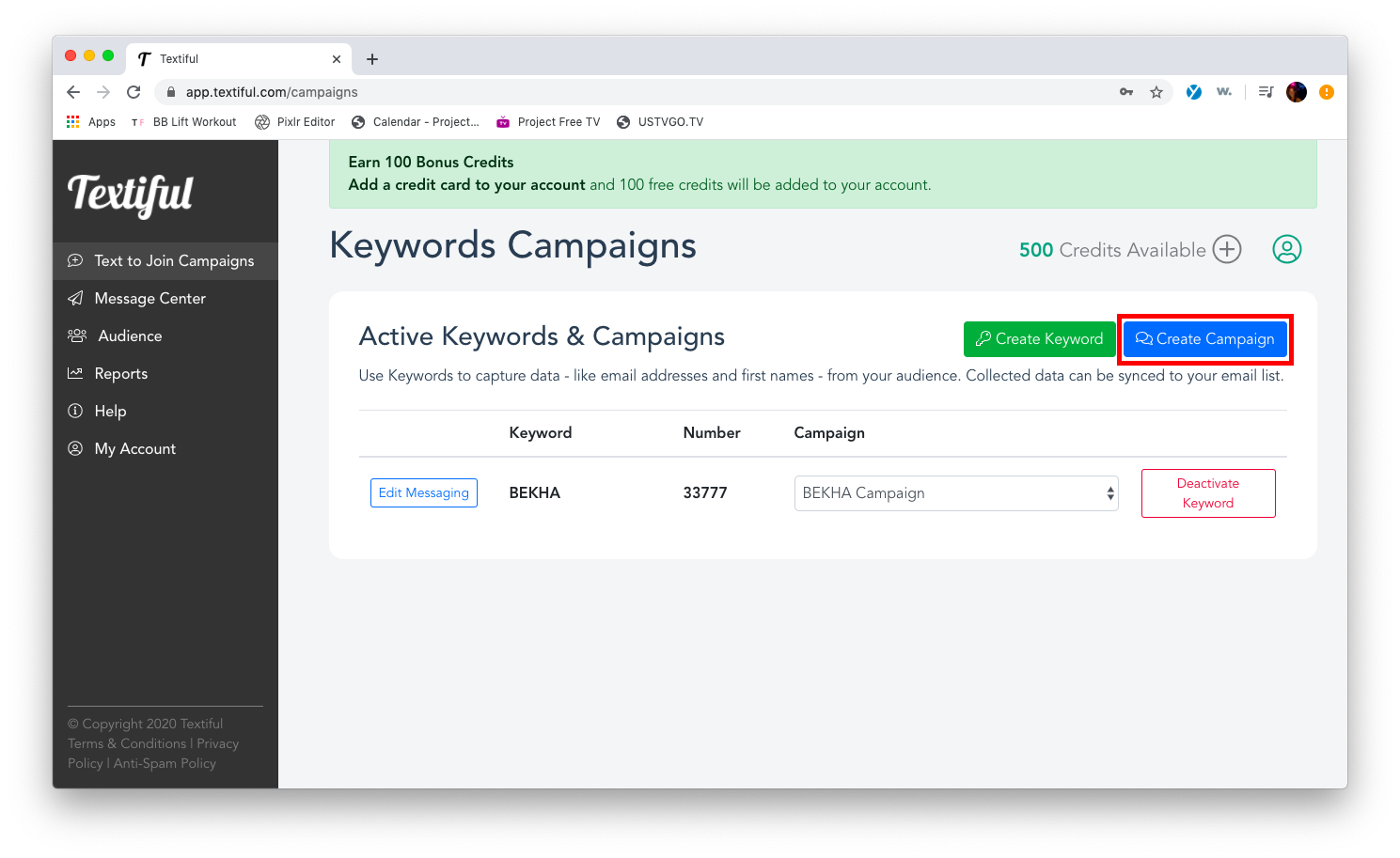Viewport: 1400px width, 858px height.
Task: Open the media control queue icon
Action: [x=1266, y=92]
